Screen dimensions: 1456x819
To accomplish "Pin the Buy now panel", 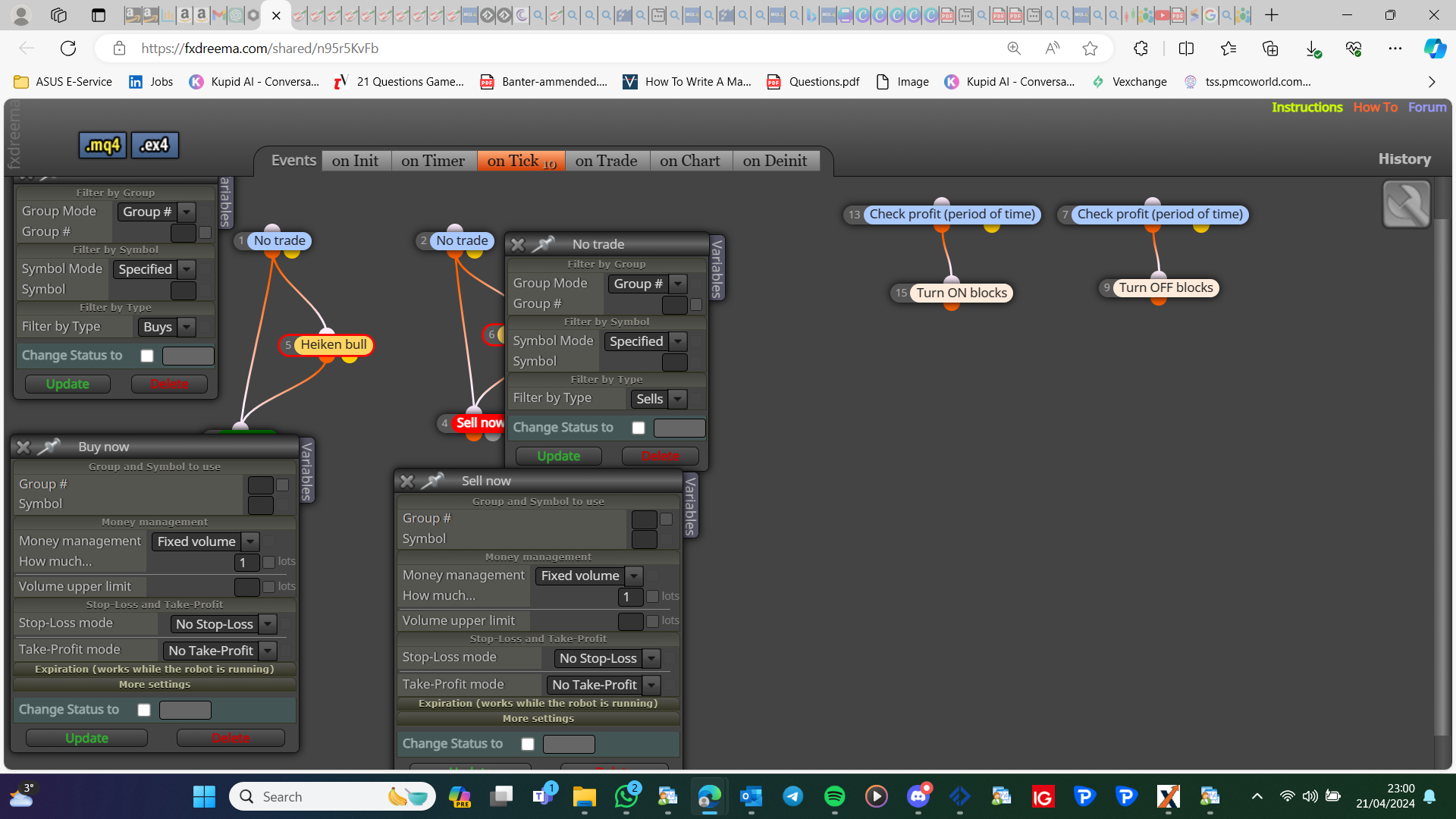I will pos(49,447).
